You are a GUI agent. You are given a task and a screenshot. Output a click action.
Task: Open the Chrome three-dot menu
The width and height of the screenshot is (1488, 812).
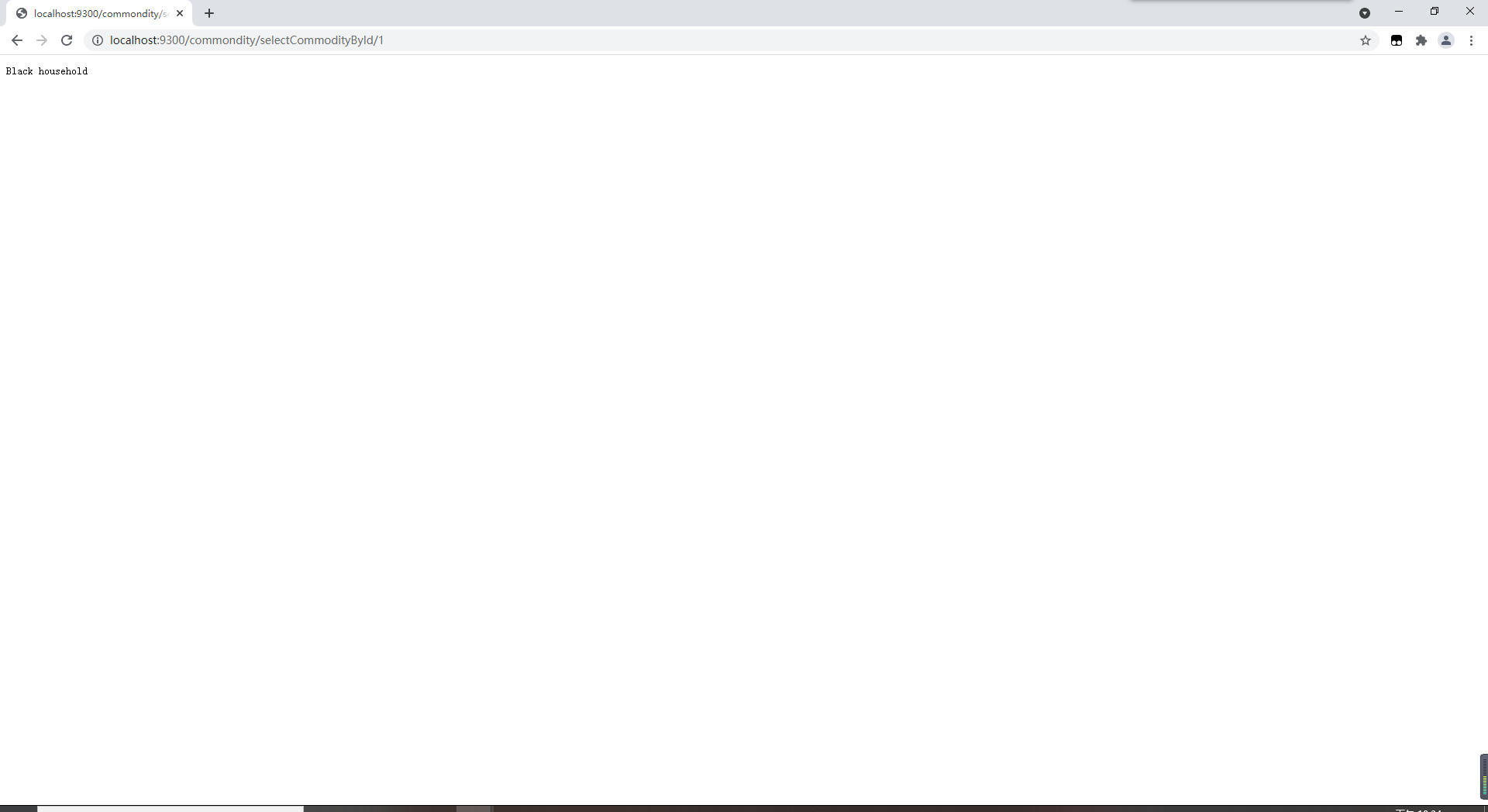1471,40
